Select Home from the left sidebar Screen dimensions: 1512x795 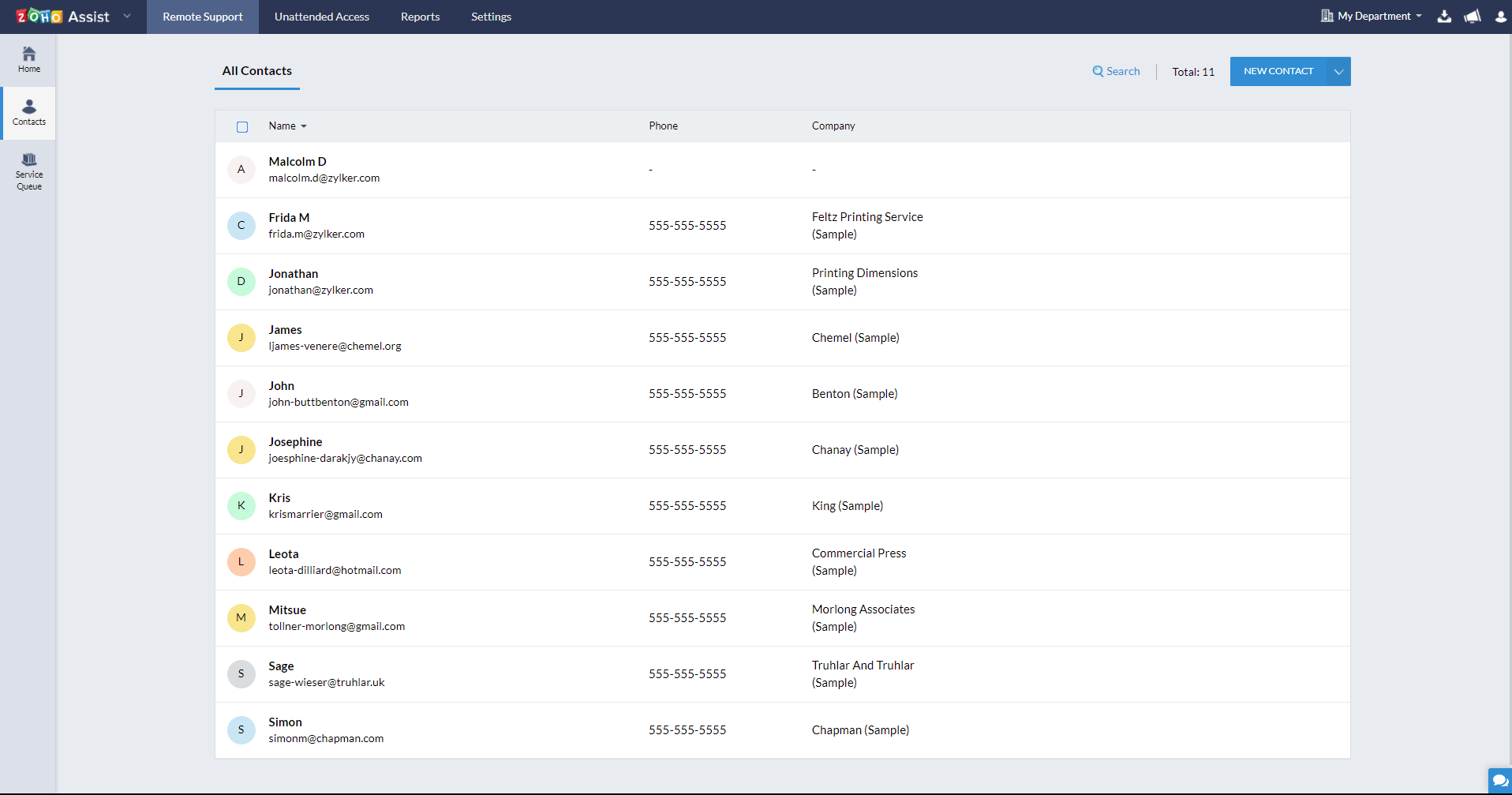click(x=28, y=59)
